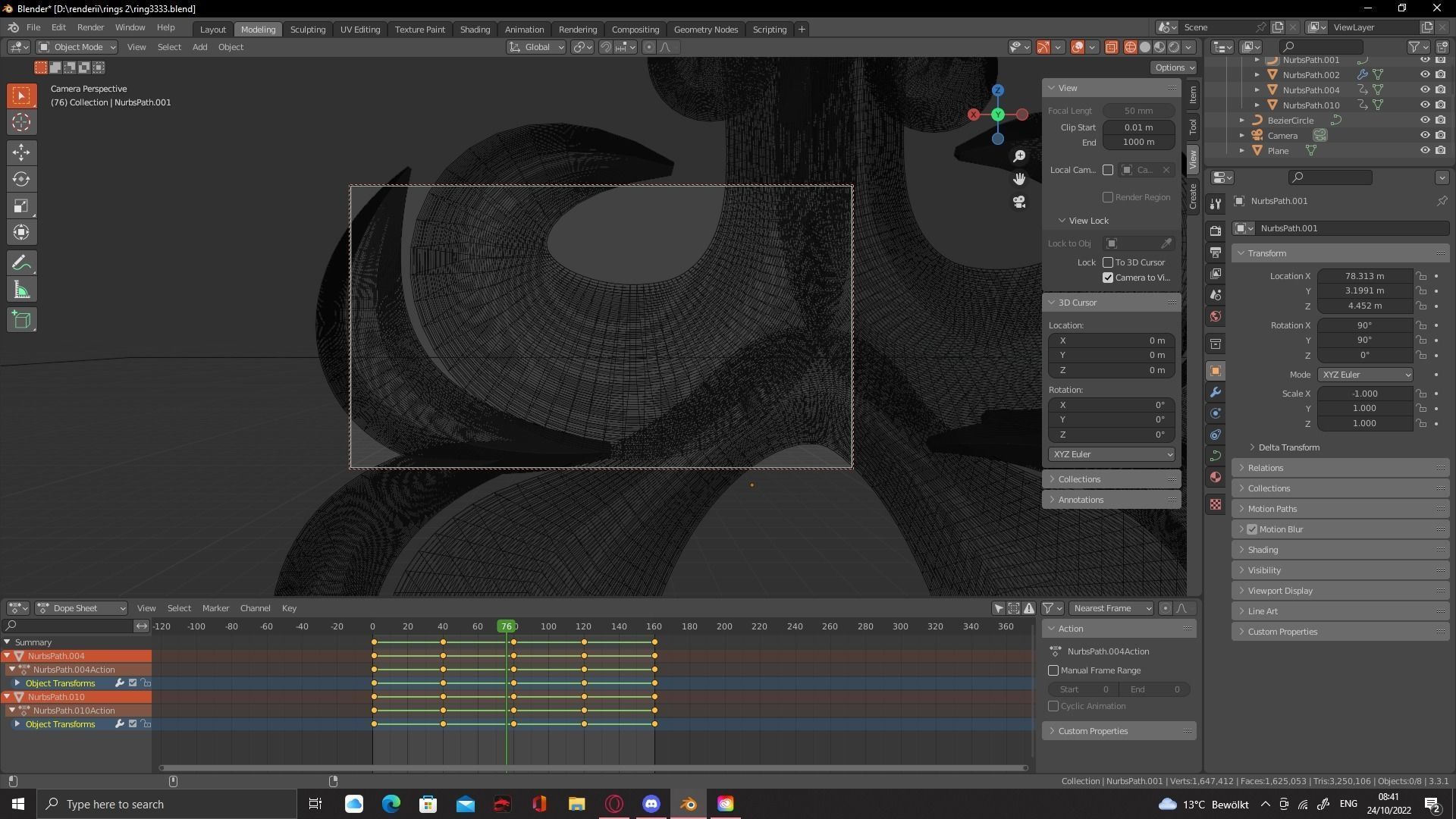Select the Rotate tool
Viewport: 1456px width, 819px height.
[21, 179]
